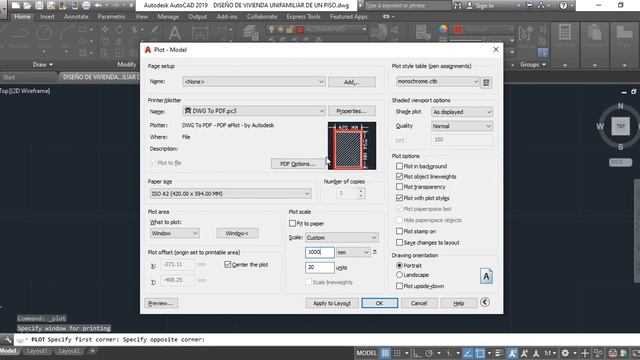The width and height of the screenshot is (640, 360).
Task: Open the Page setup Name dropdown
Action: tap(254, 82)
